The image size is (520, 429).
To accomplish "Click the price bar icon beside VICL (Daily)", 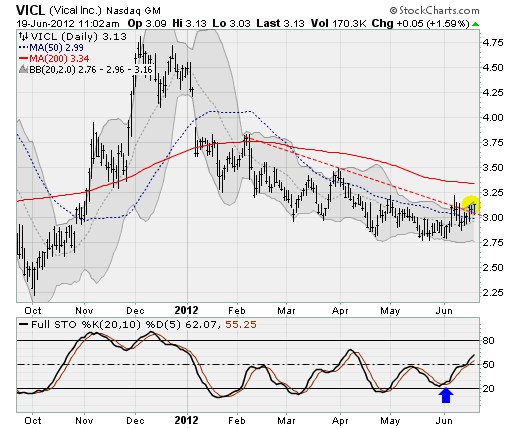I will tap(23, 36).
